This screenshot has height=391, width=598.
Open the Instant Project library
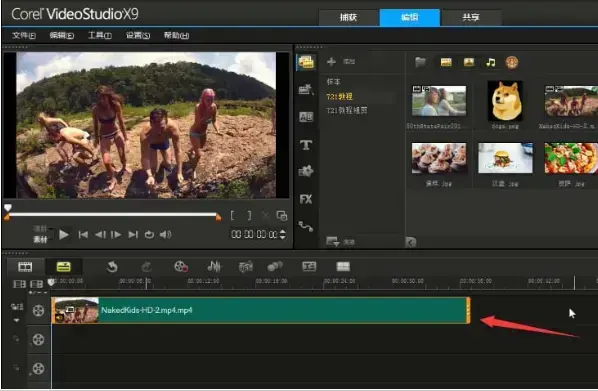click(306, 89)
